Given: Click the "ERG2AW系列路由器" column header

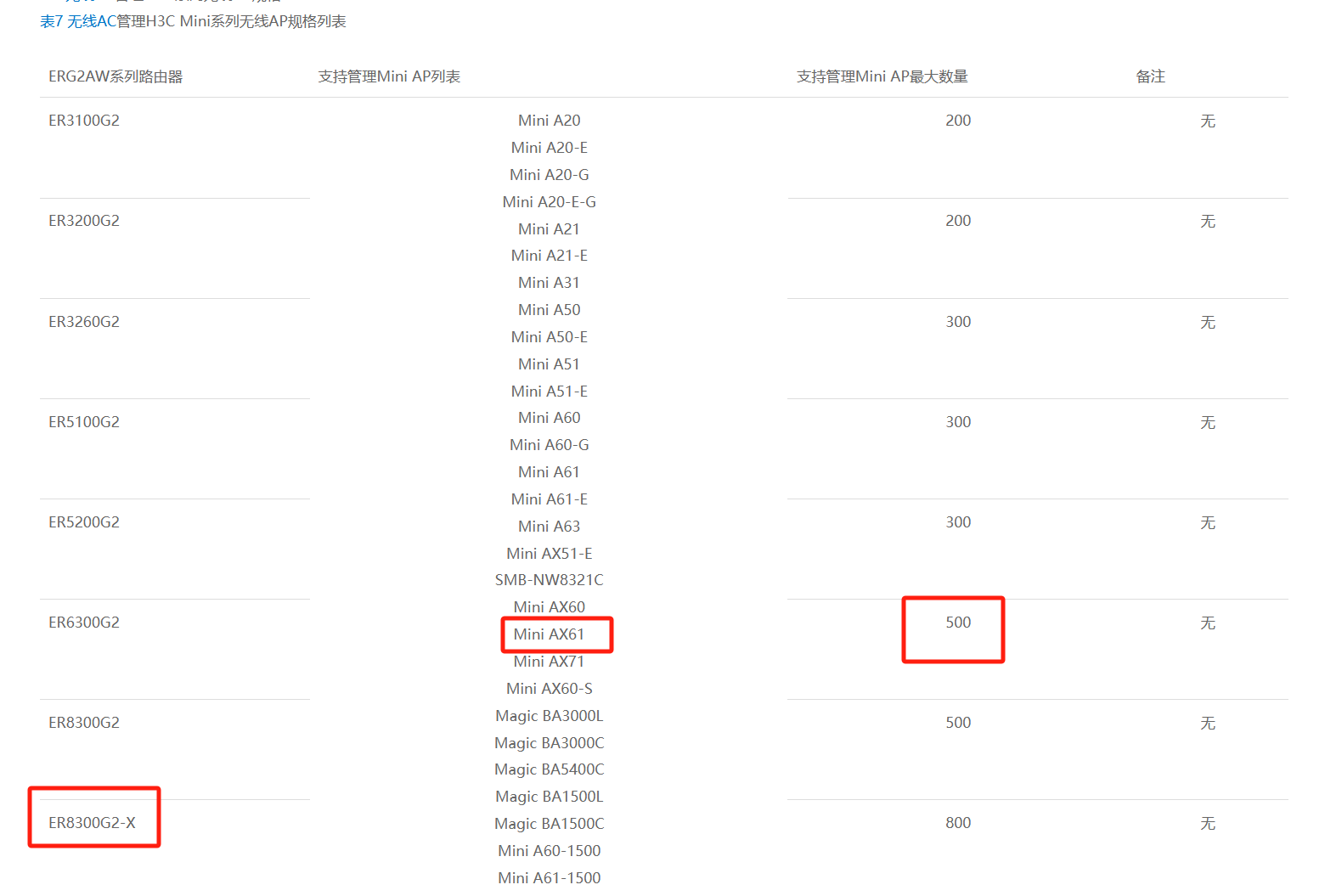Looking at the screenshot, I should 116,76.
